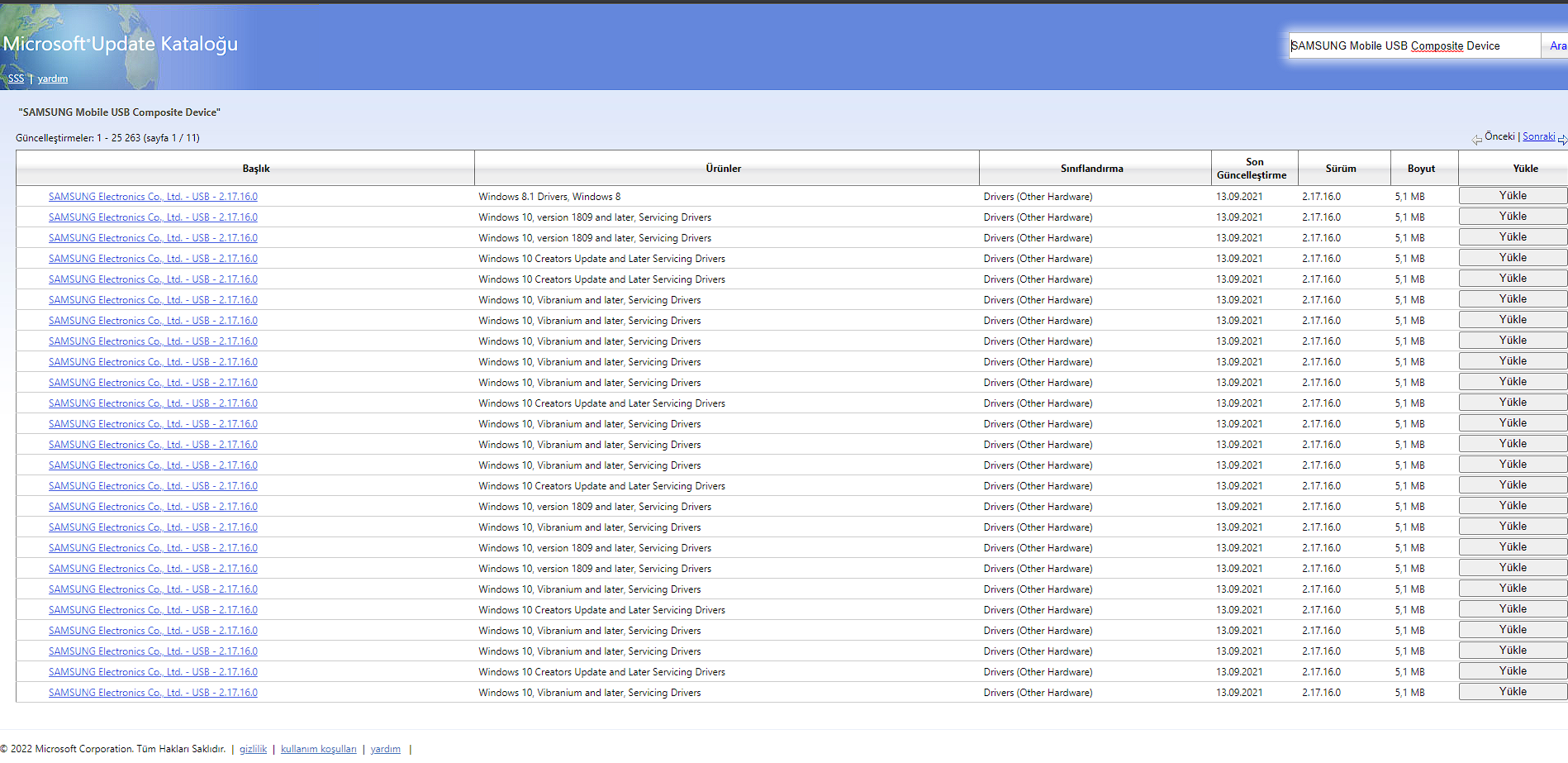Click the Güncelleştirmeler 1 - 25 263 results count

coord(107,138)
